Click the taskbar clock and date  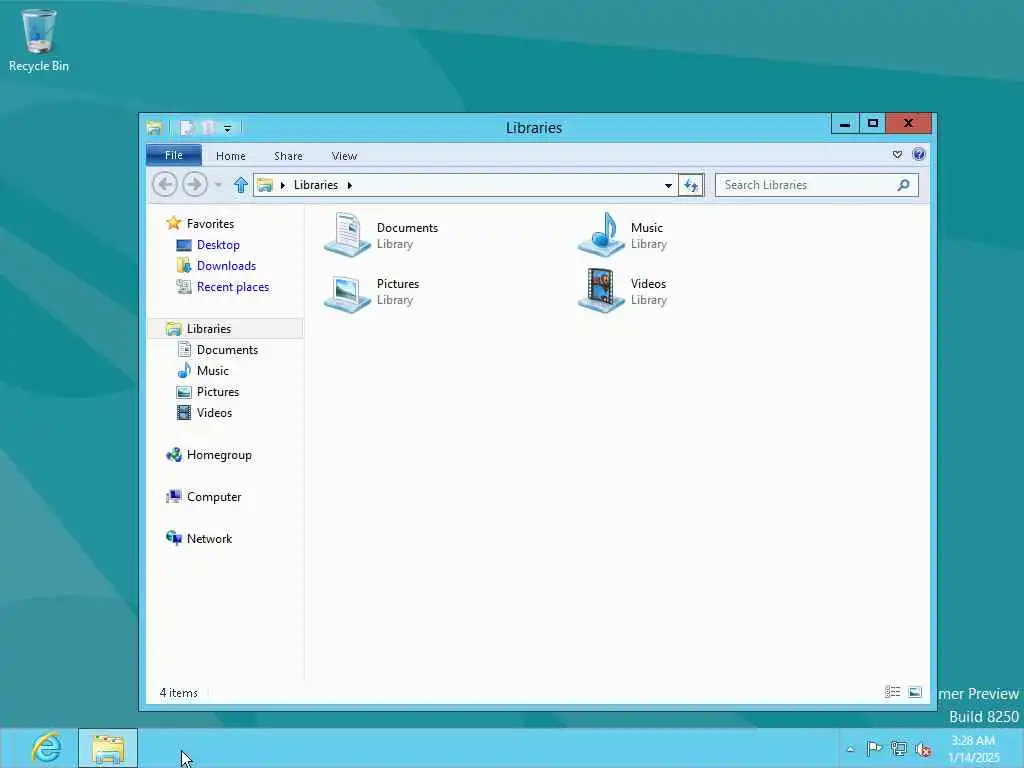click(973, 749)
